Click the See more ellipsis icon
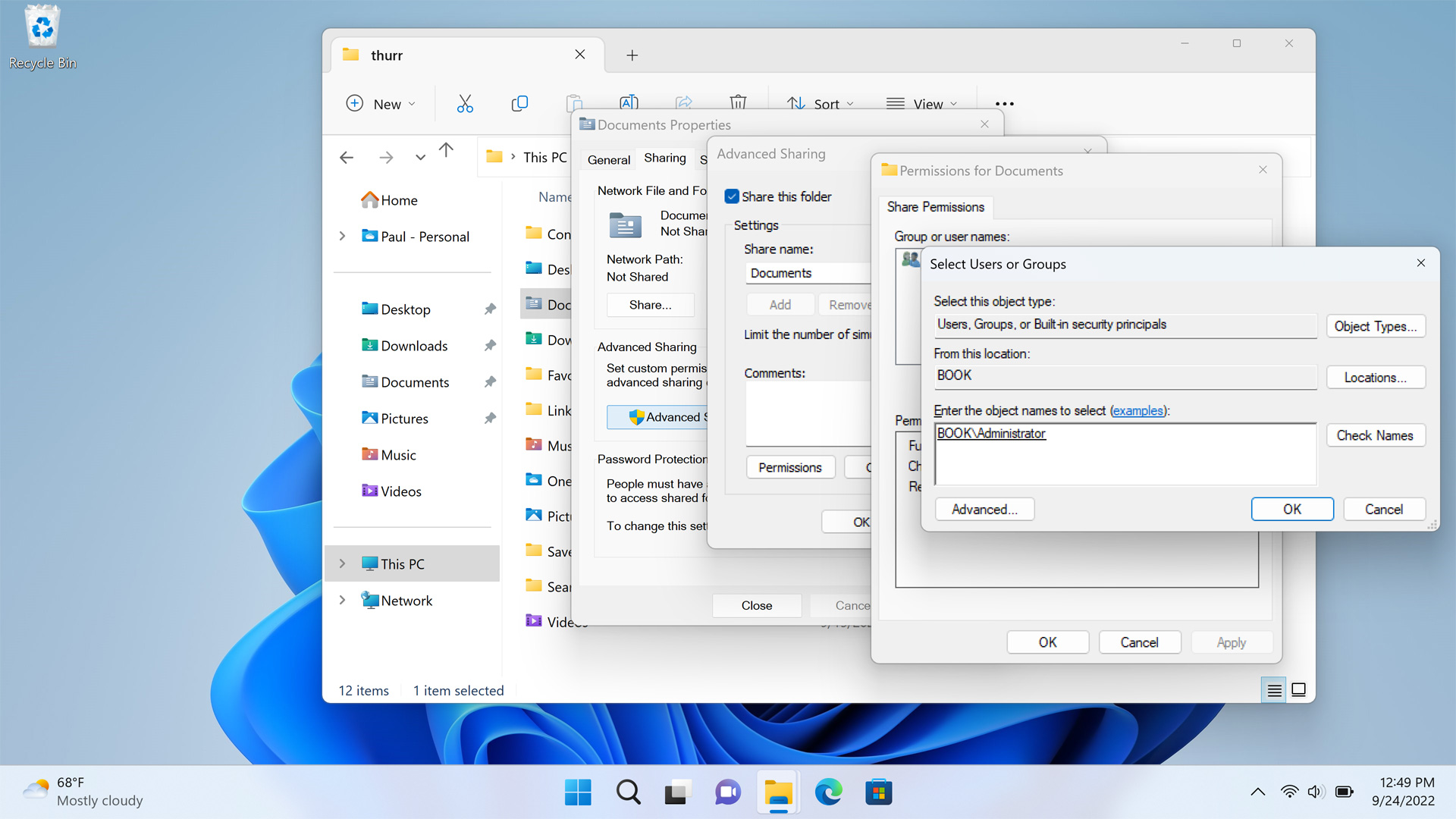 click(x=1004, y=104)
